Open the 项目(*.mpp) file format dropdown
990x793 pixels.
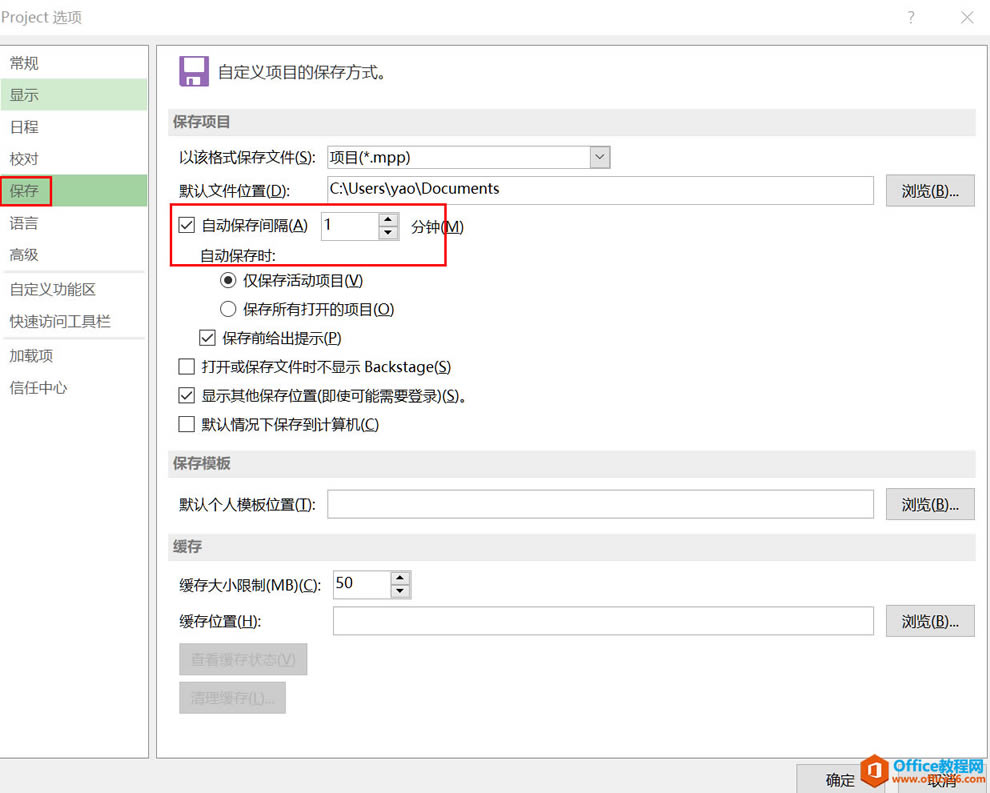tap(599, 156)
